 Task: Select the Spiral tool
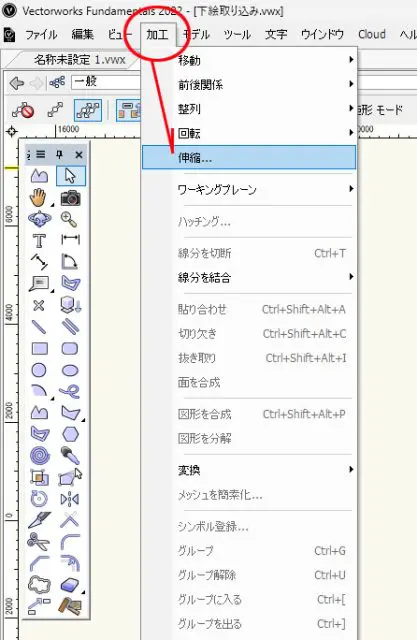coord(40,456)
